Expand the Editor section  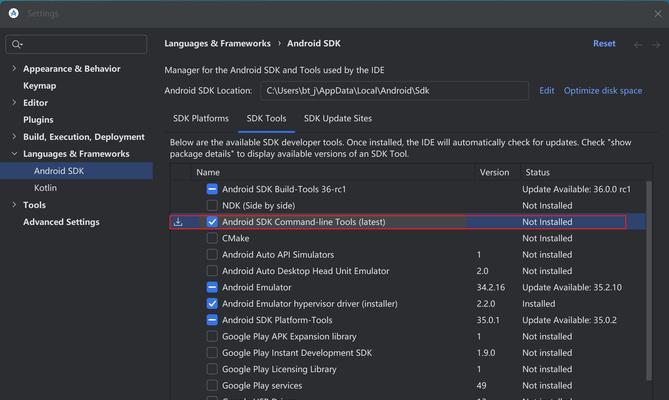tap(14, 102)
